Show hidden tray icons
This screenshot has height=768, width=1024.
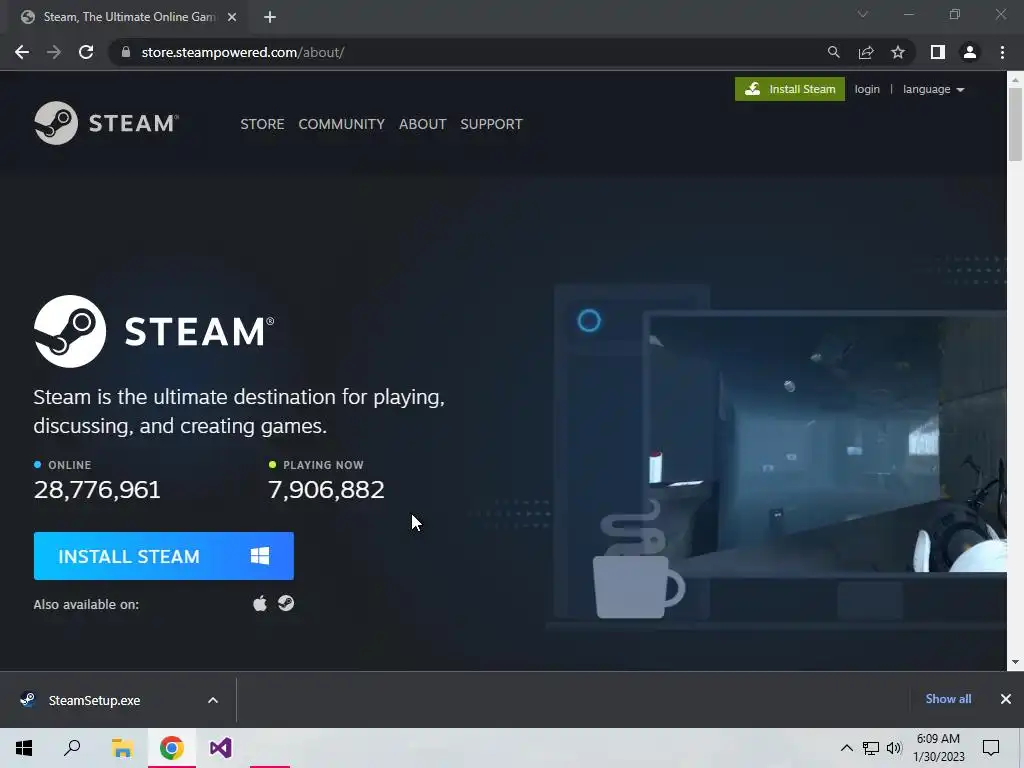(846, 748)
